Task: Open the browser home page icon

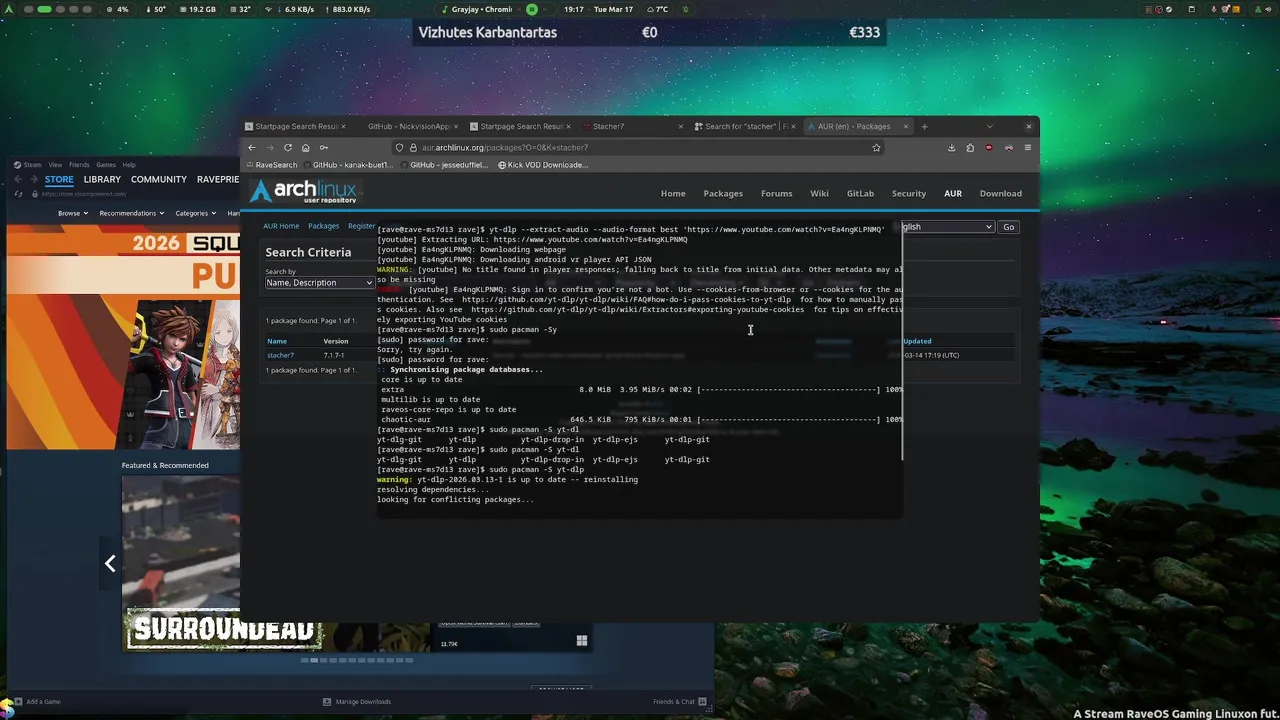Action: pyautogui.click(x=306, y=147)
